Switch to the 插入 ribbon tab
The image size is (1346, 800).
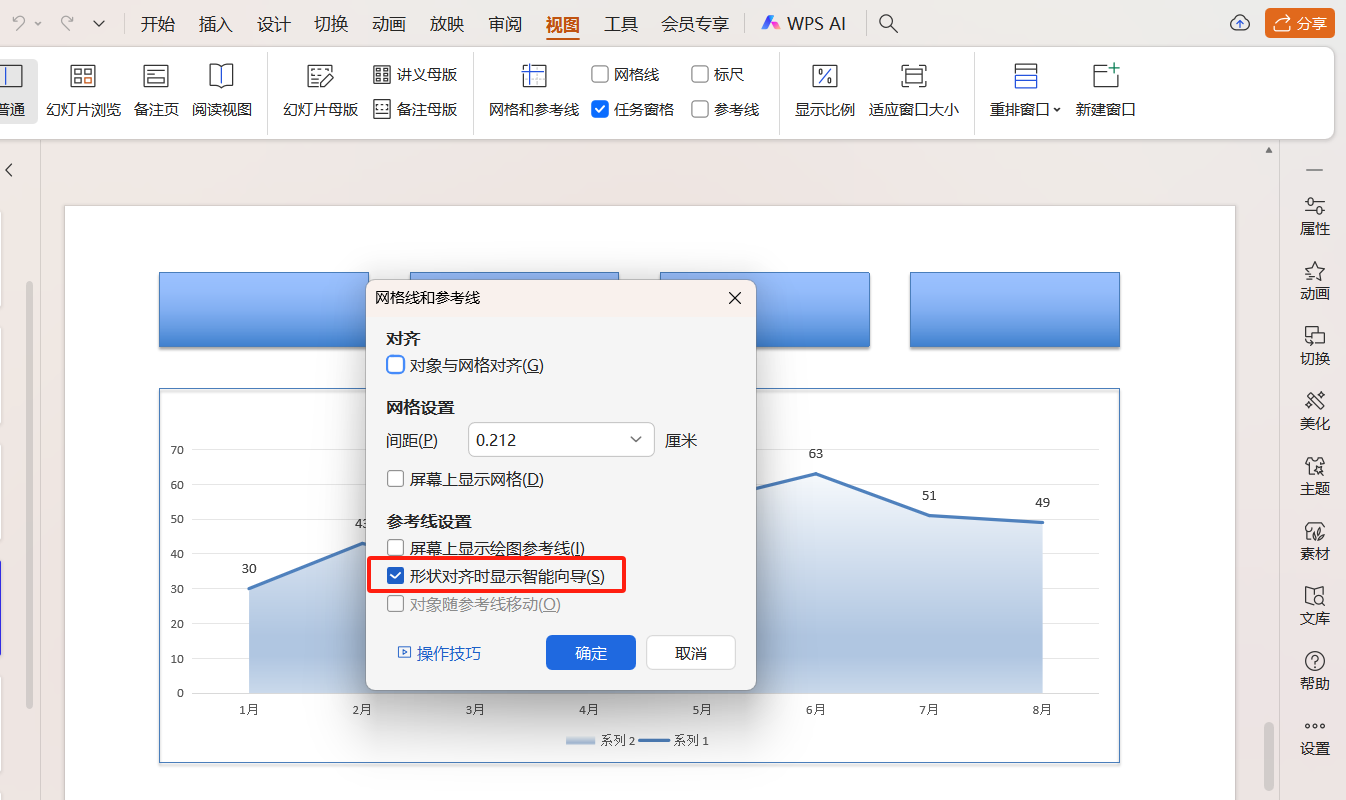click(x=215, y=23)
